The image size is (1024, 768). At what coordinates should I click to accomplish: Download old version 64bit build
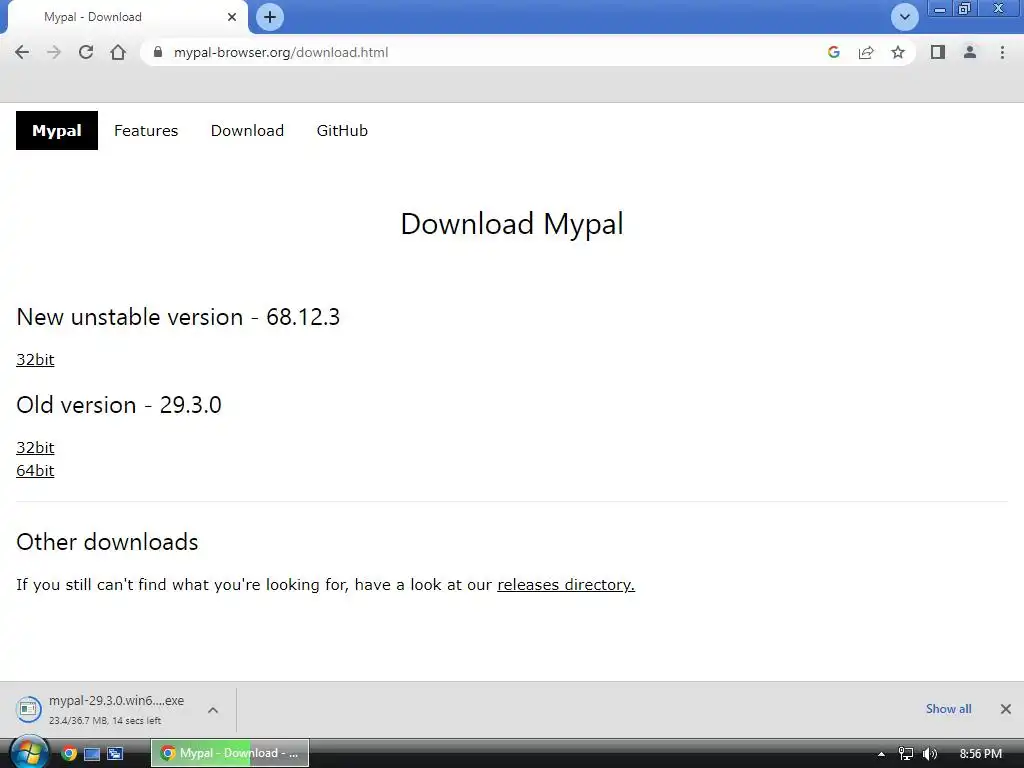(35, 471)
